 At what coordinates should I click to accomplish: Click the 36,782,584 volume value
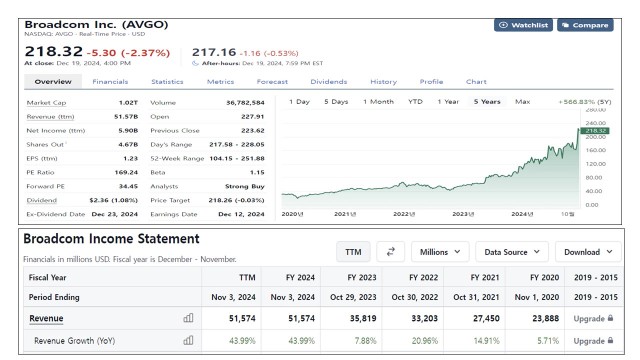245,103
